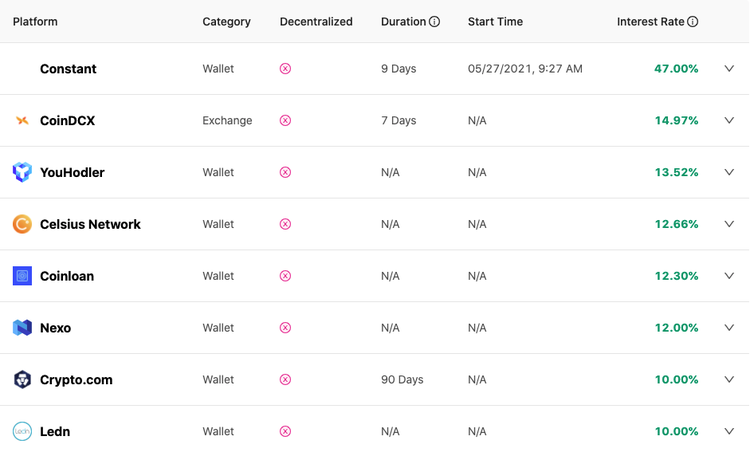
Task: Expand the Nexo row chevron
Action: click(x=729, y=327)
